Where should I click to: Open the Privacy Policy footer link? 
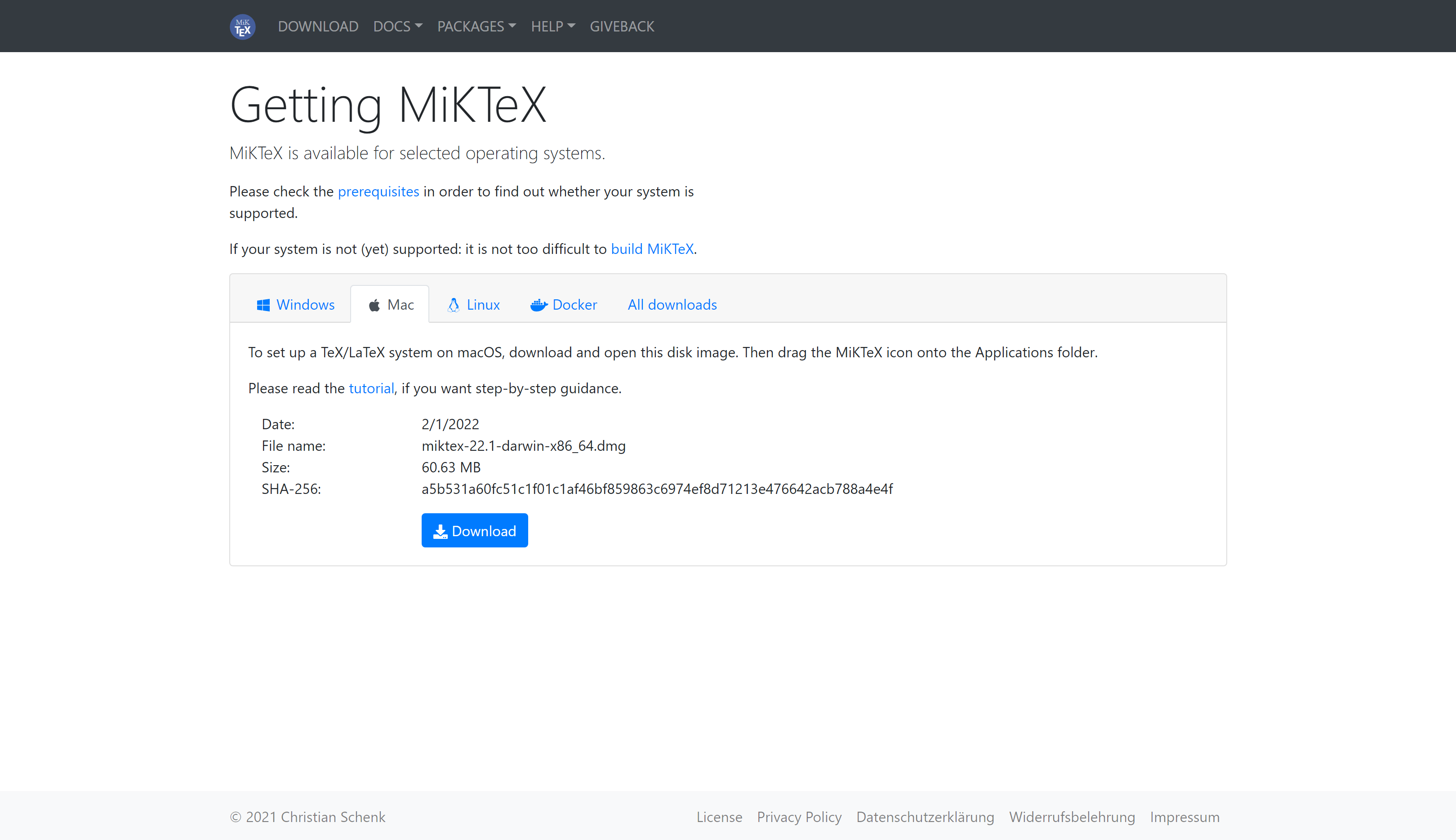799,817
